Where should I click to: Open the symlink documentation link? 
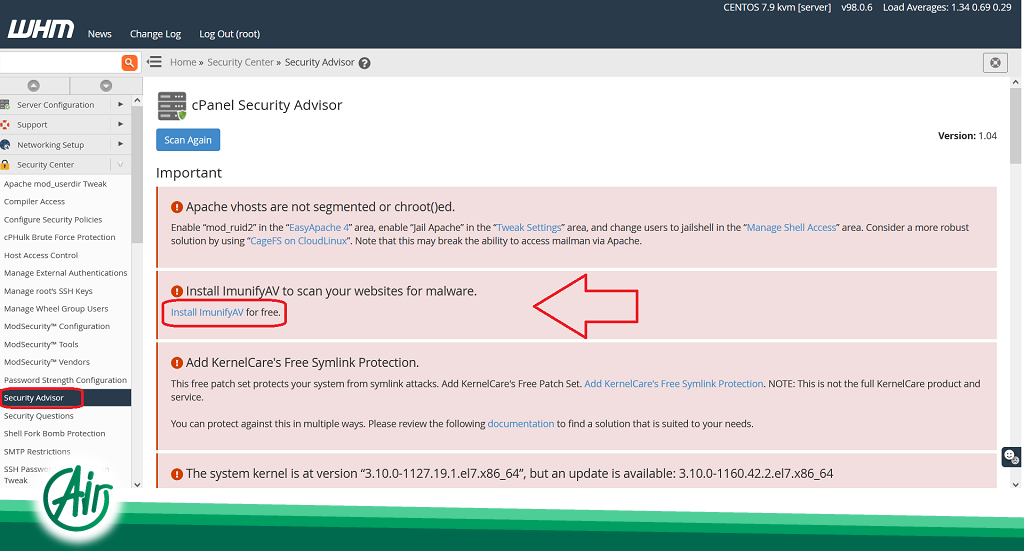(x=520, y=424)
